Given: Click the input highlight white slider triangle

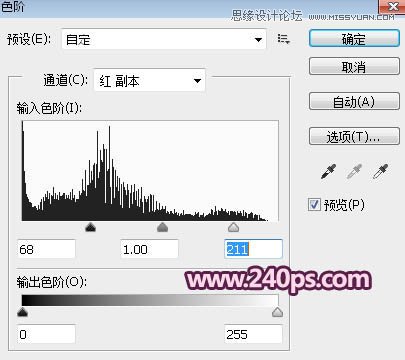Looking at the screenshot, I should (x=234, y=227).
